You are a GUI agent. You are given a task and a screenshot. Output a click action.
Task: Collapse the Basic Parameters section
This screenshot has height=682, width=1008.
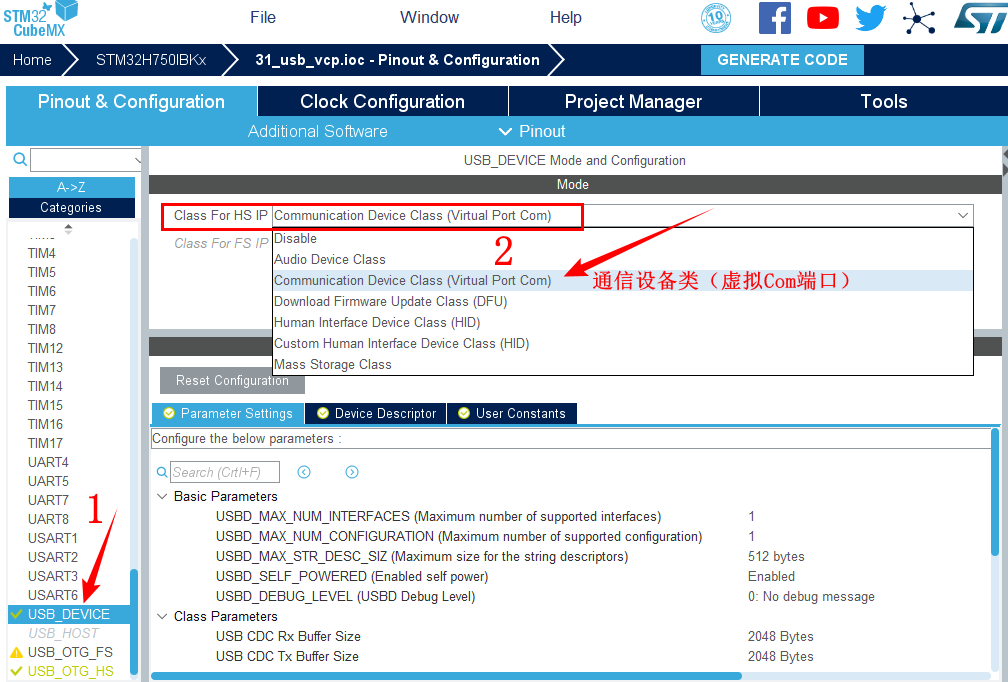pyautogui.click(x=162, y=497)
